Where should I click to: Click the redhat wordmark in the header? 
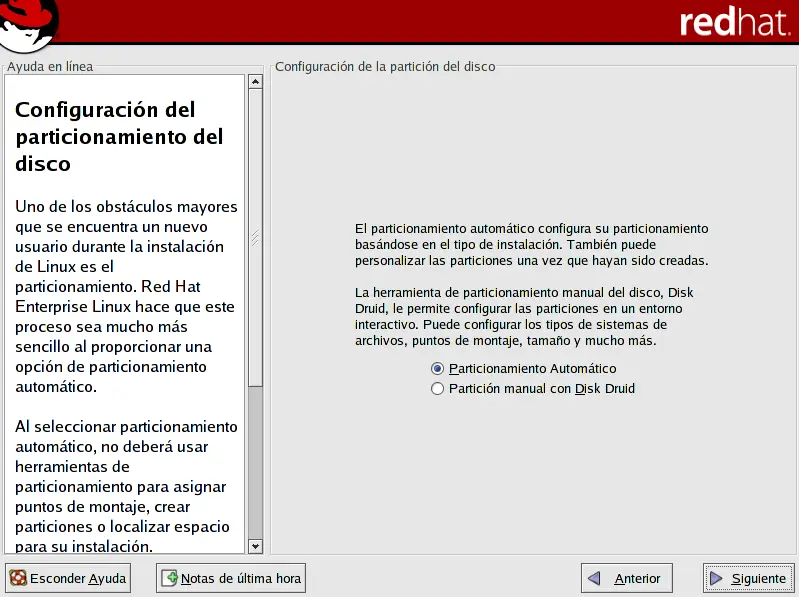point(733,23)
